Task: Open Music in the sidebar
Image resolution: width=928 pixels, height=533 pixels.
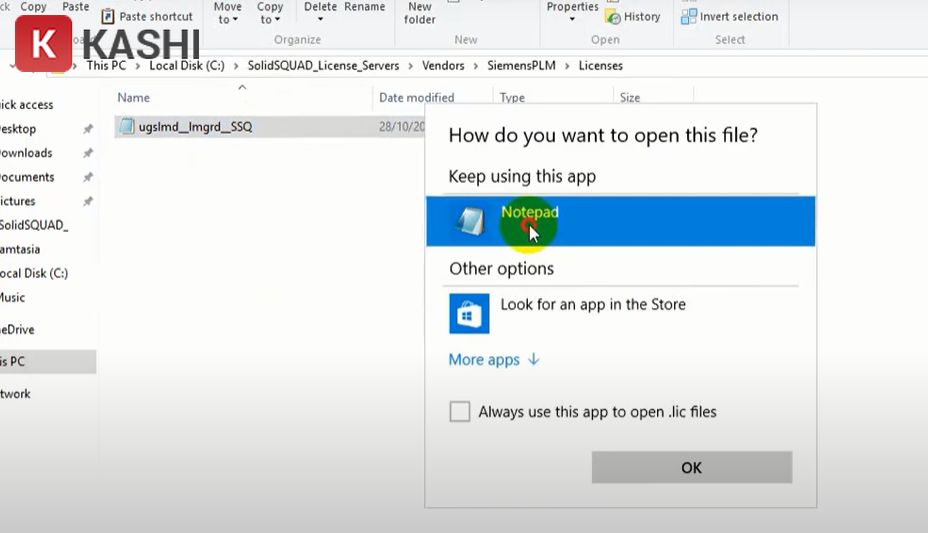Action: point(12,298)
